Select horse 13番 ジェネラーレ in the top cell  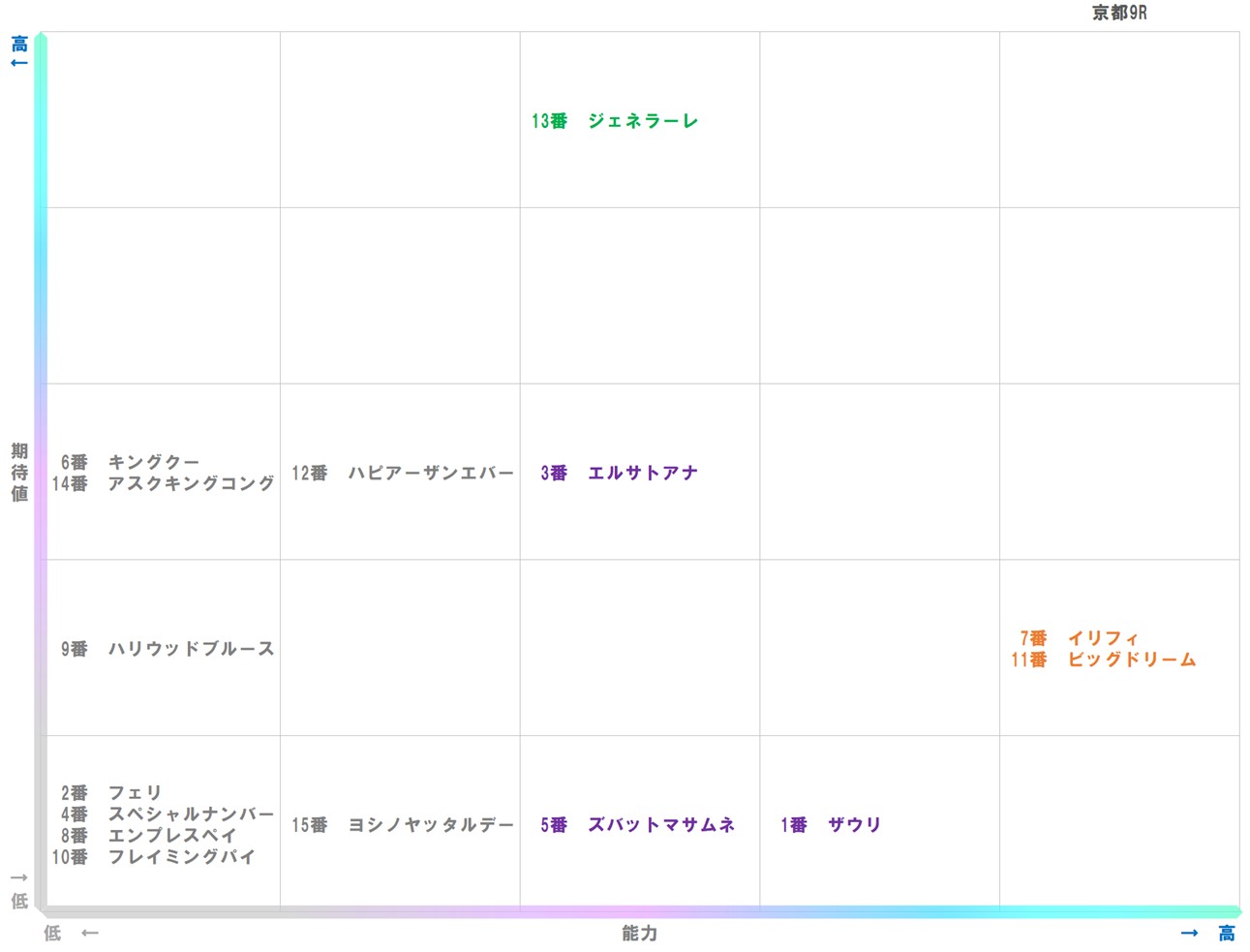614,120
